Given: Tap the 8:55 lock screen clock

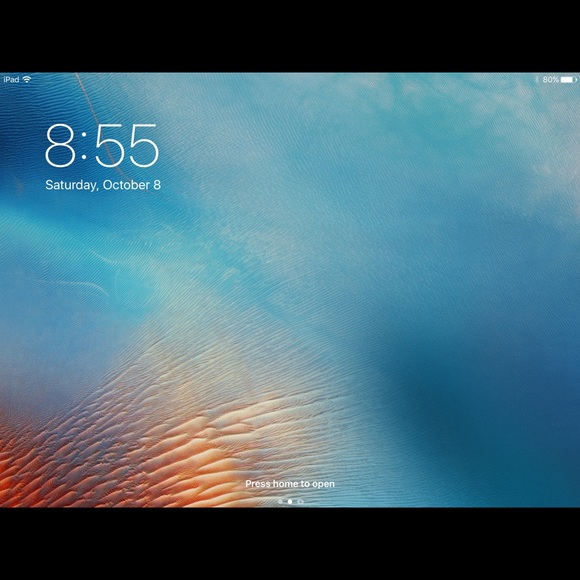Looking at the screenshot, I should pyautogui.click(x=102, y=146).
